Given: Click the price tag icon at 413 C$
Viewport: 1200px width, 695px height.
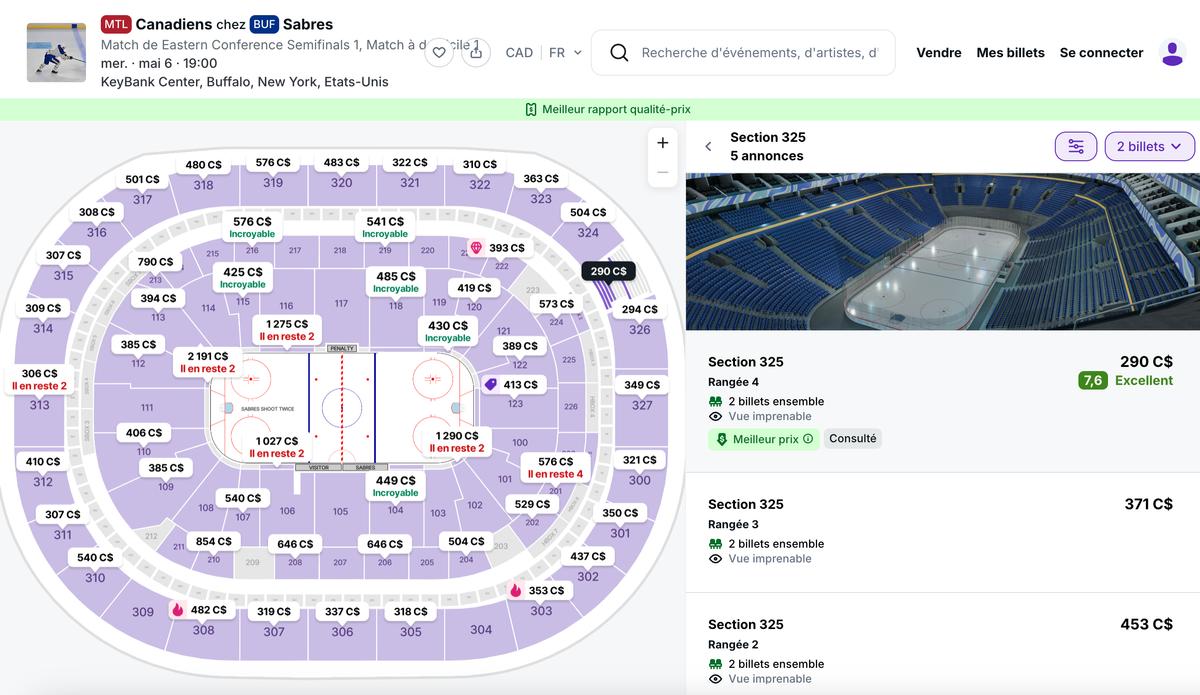Looking at the screenshot, I should tap(490, 384).
